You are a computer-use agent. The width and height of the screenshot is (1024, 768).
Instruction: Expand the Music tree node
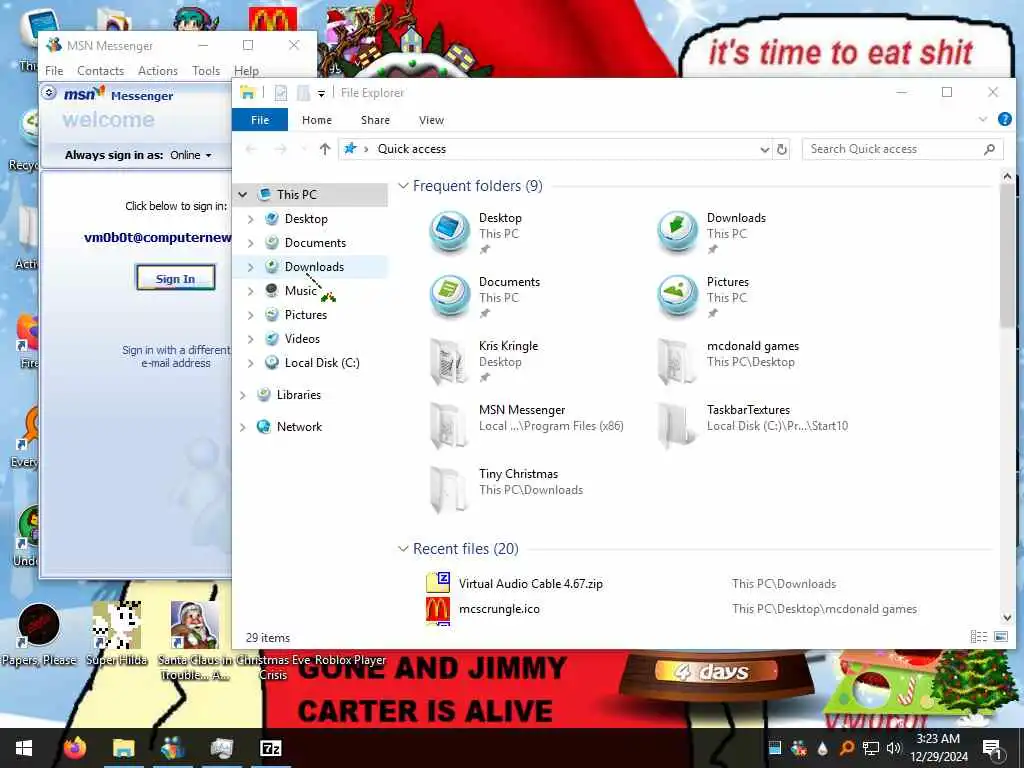[251, 291]
